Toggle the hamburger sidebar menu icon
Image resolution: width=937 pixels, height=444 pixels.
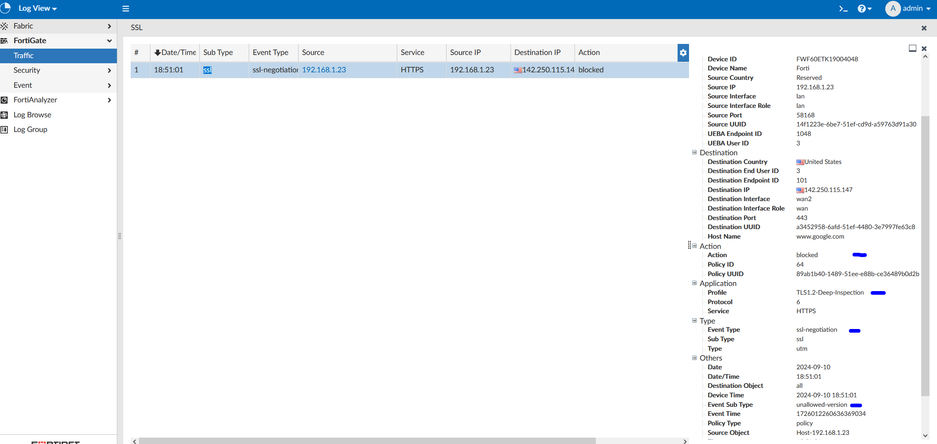click(x=125, y=9)
